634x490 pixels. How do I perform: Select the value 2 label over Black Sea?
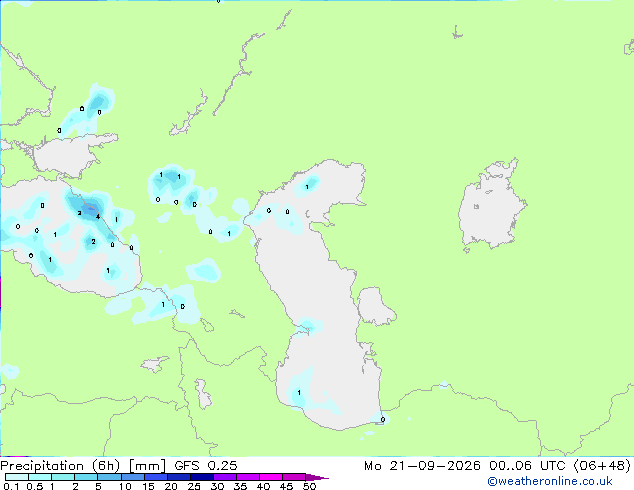pyautogui.click(x=93, y=242)
